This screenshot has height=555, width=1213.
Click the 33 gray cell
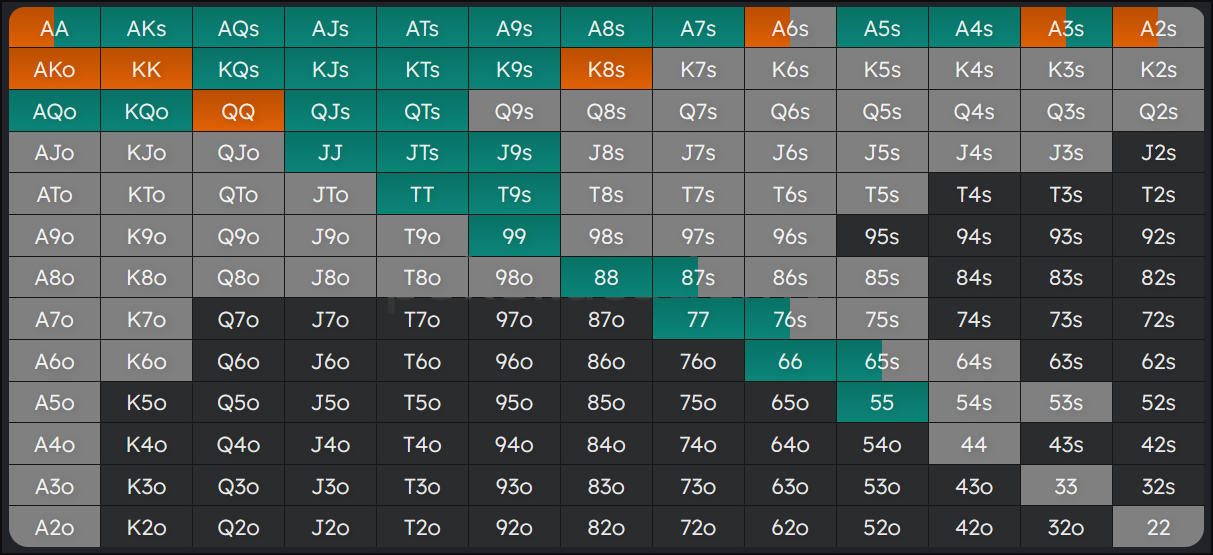coord(1066,486)
